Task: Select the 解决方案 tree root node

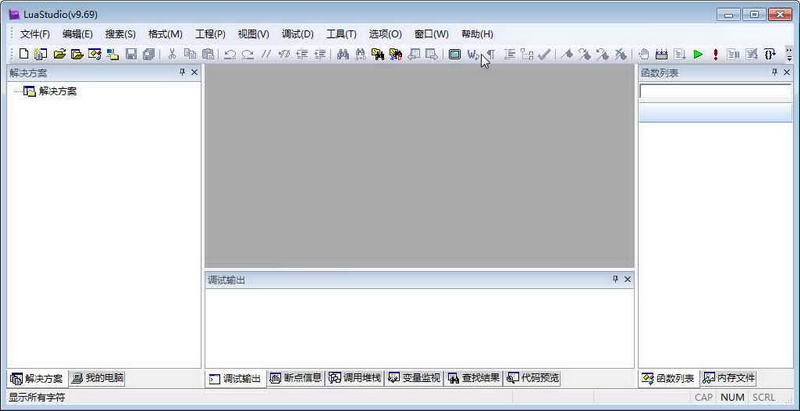Action: [x=57, y=92]
